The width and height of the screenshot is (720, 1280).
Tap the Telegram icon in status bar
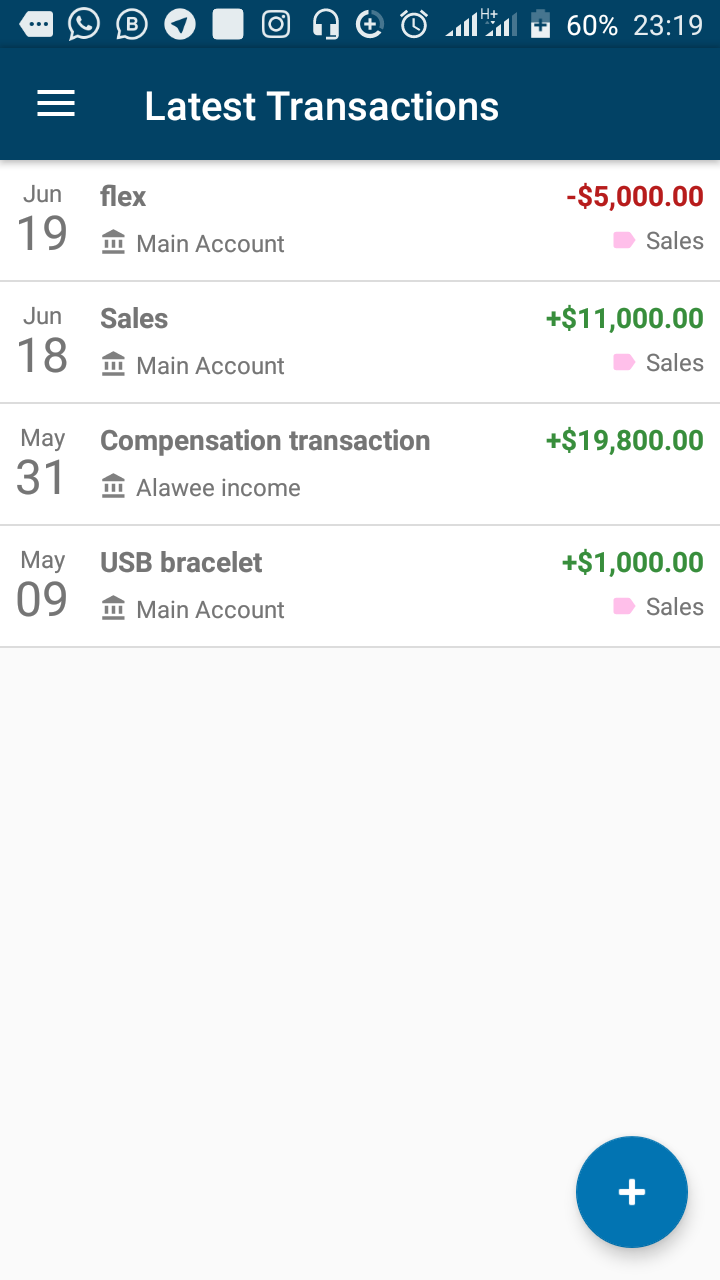[180, 24]
